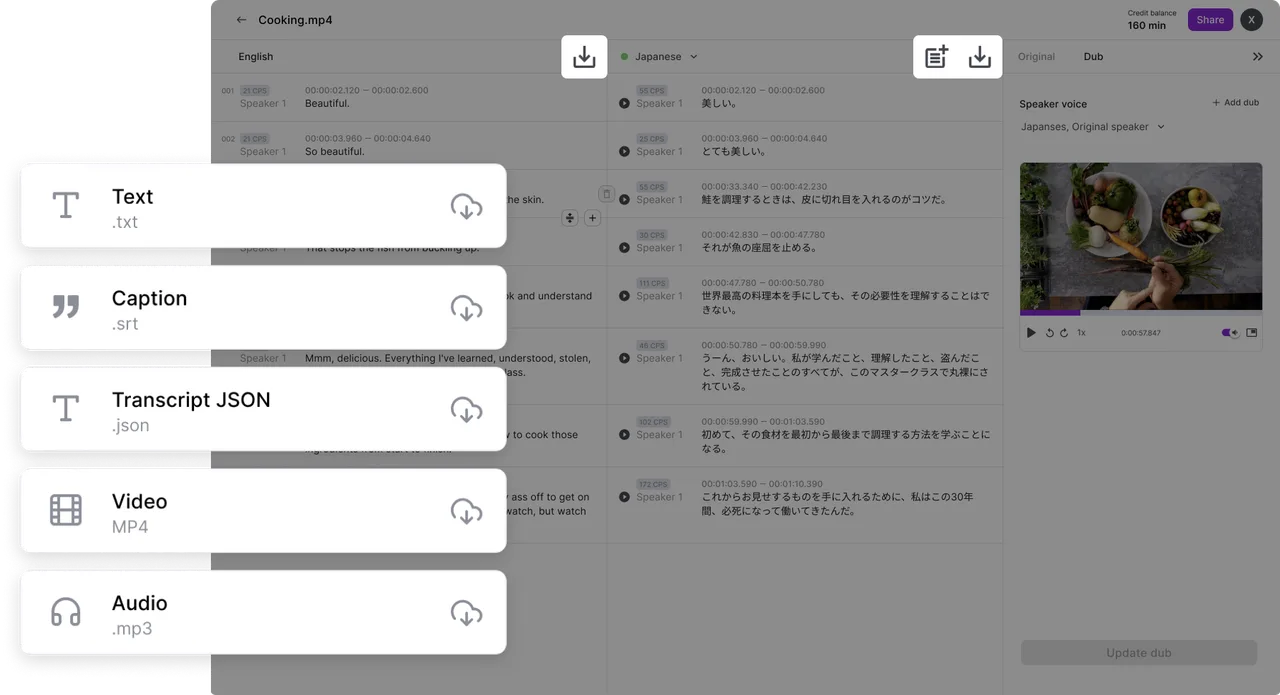Download the Caption .srt file
1280x695 pixels.
click(466, 308)
